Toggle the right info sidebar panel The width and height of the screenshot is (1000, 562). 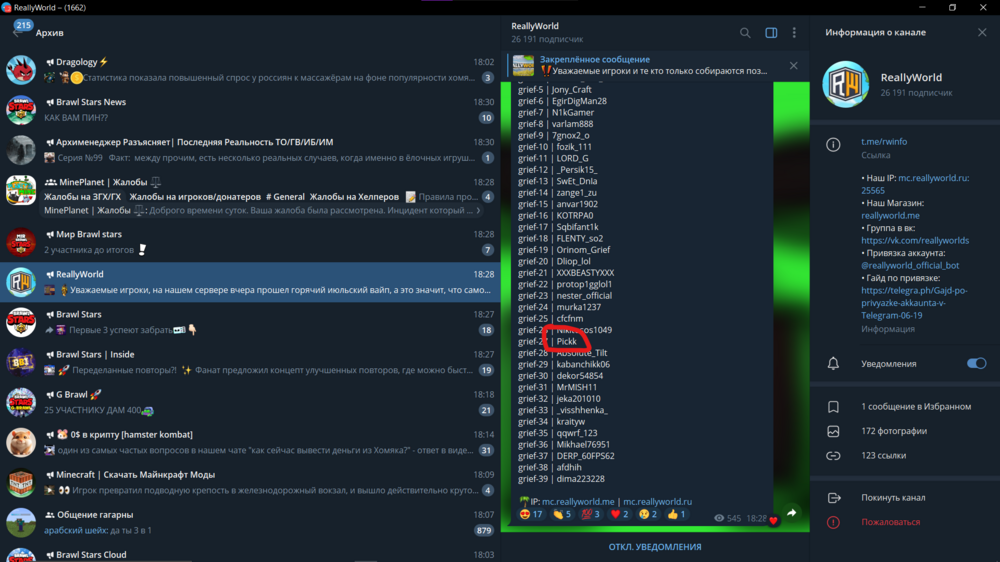(771, 33)
